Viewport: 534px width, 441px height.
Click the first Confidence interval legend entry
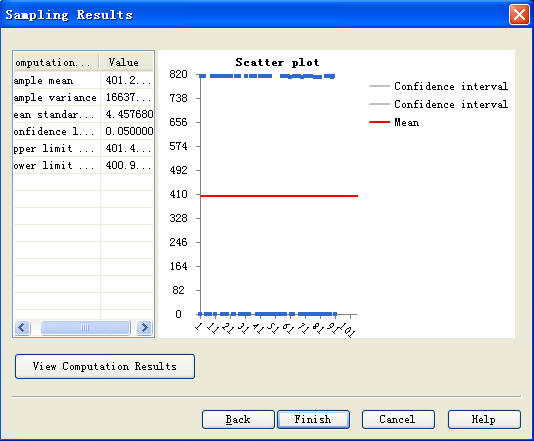(x=439, y=86)
